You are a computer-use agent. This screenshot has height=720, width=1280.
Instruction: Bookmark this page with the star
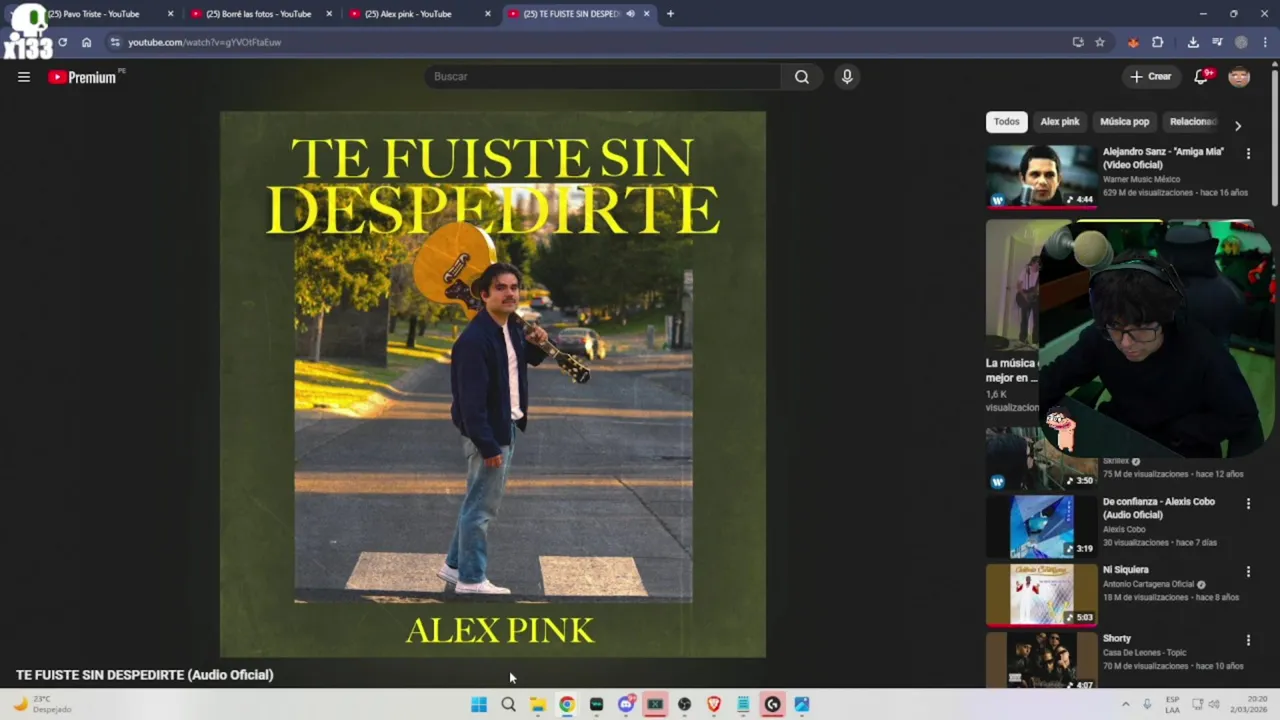[1100, 42]
